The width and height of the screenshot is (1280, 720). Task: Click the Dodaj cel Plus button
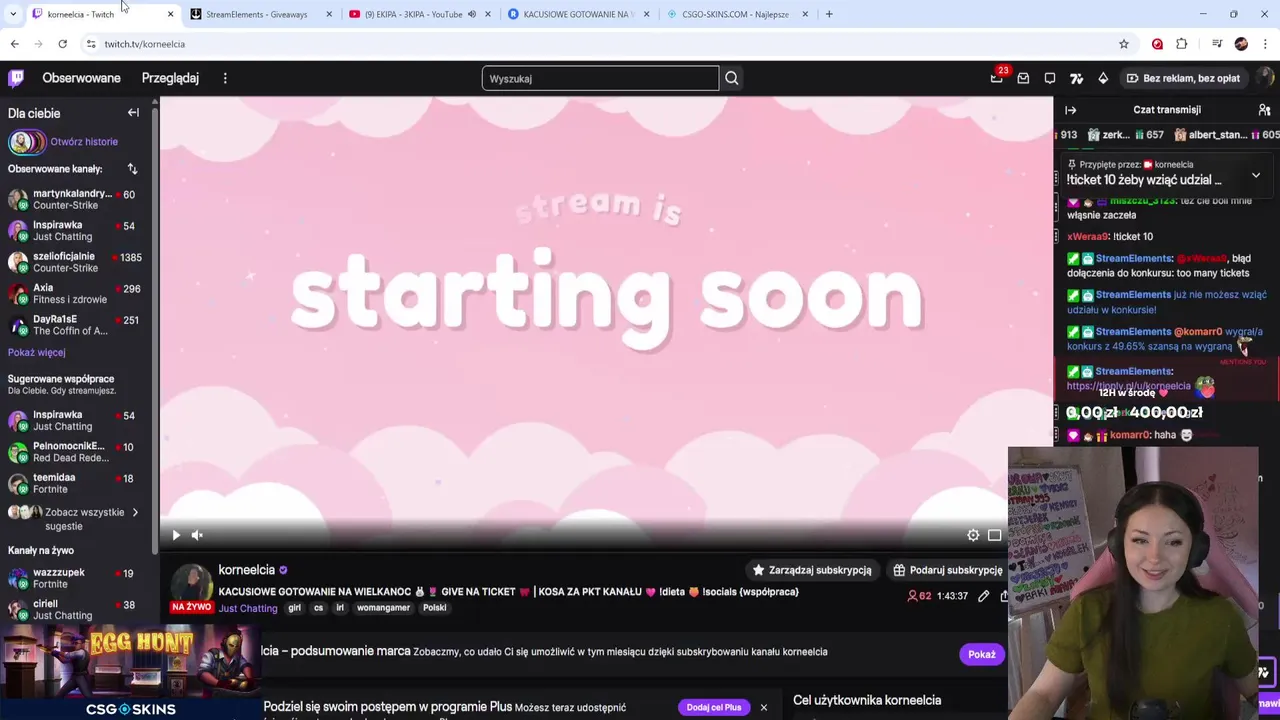click(714, 708)
